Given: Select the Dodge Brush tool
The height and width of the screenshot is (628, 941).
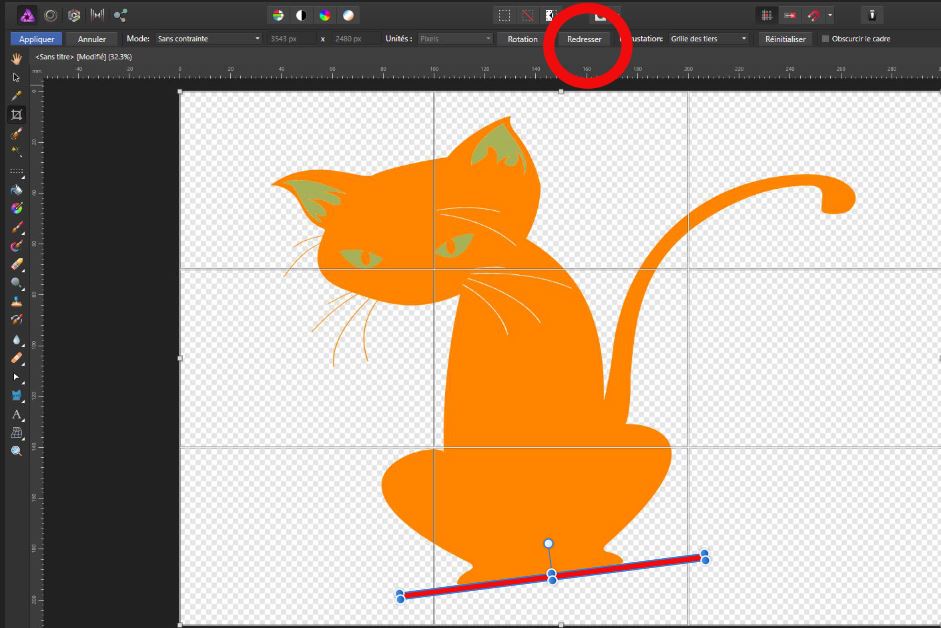Looking at the screenshot, I should pos(16,283).
